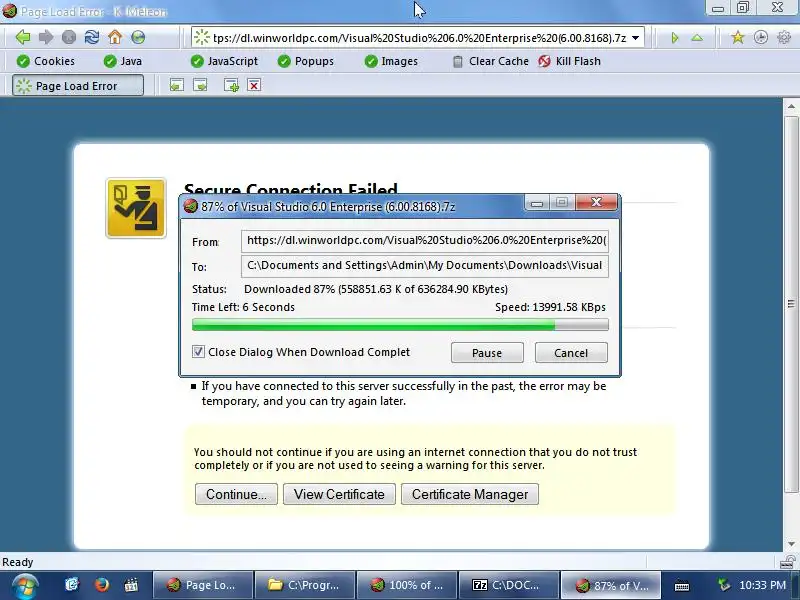Switch to the C:\Progr... folder taskbar button
Viewport: 800px width, 600px height.
[305, 585]
